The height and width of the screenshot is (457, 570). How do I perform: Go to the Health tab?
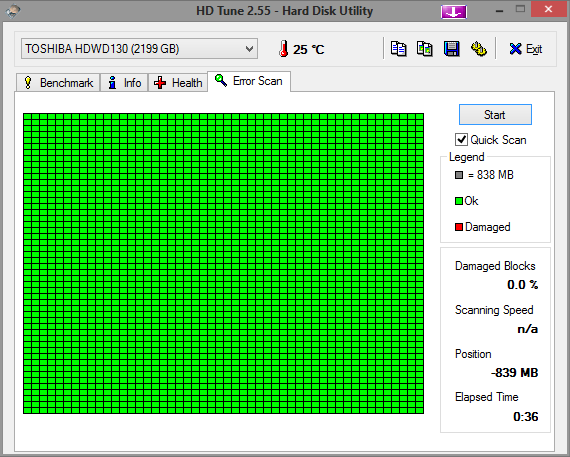[178, 83]
